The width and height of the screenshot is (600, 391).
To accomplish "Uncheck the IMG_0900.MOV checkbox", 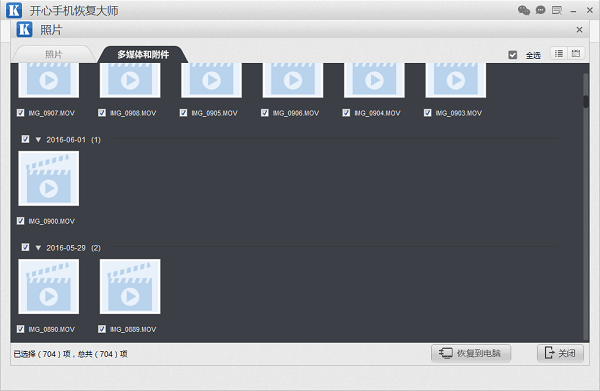I will point(21,221).
